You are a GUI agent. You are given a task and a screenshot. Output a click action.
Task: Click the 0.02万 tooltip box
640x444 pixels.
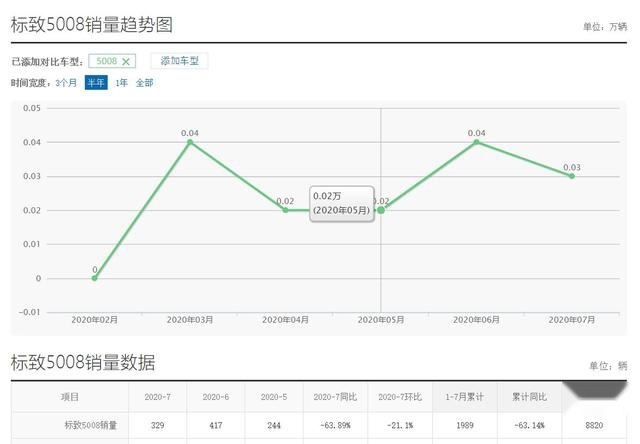(342, 204)
